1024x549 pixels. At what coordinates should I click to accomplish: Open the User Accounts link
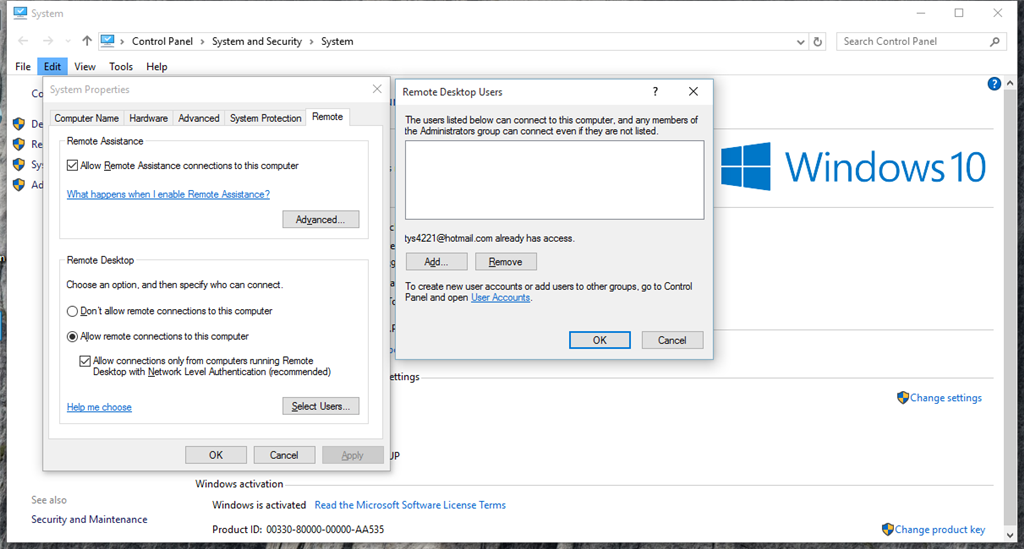coord(500,298)
